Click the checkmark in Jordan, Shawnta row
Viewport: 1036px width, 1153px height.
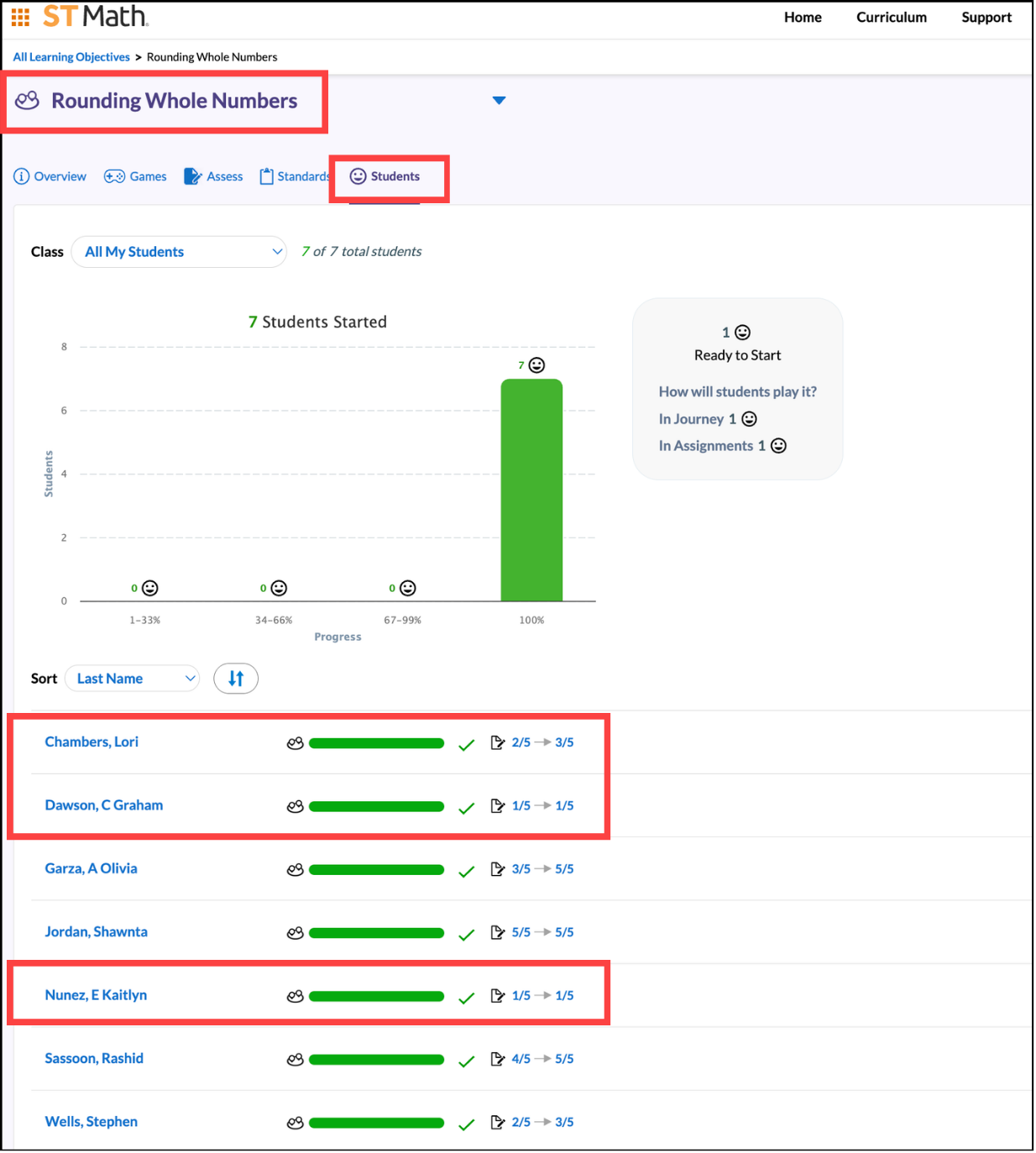(467, 934)
